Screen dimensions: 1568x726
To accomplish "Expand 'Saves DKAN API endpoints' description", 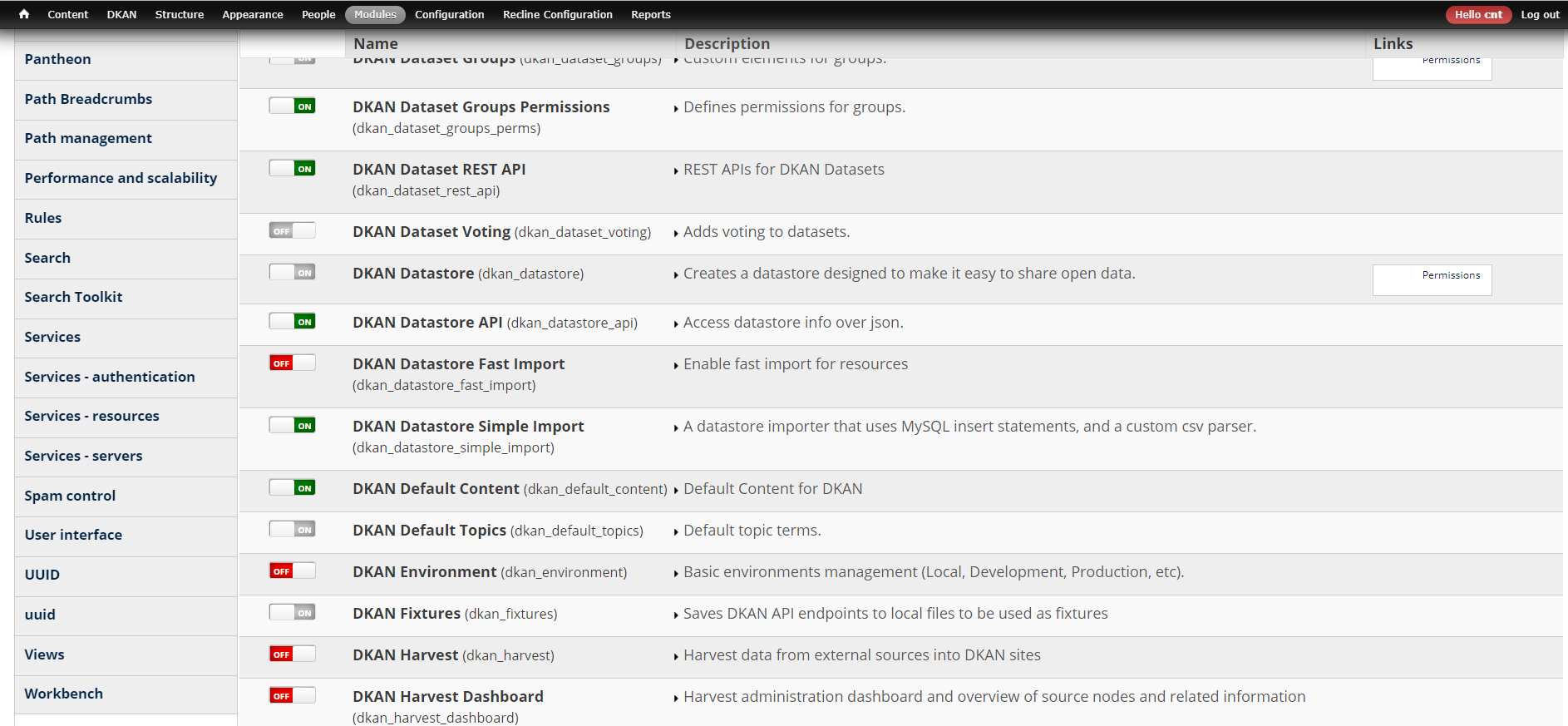I will (x=890, y=614).
